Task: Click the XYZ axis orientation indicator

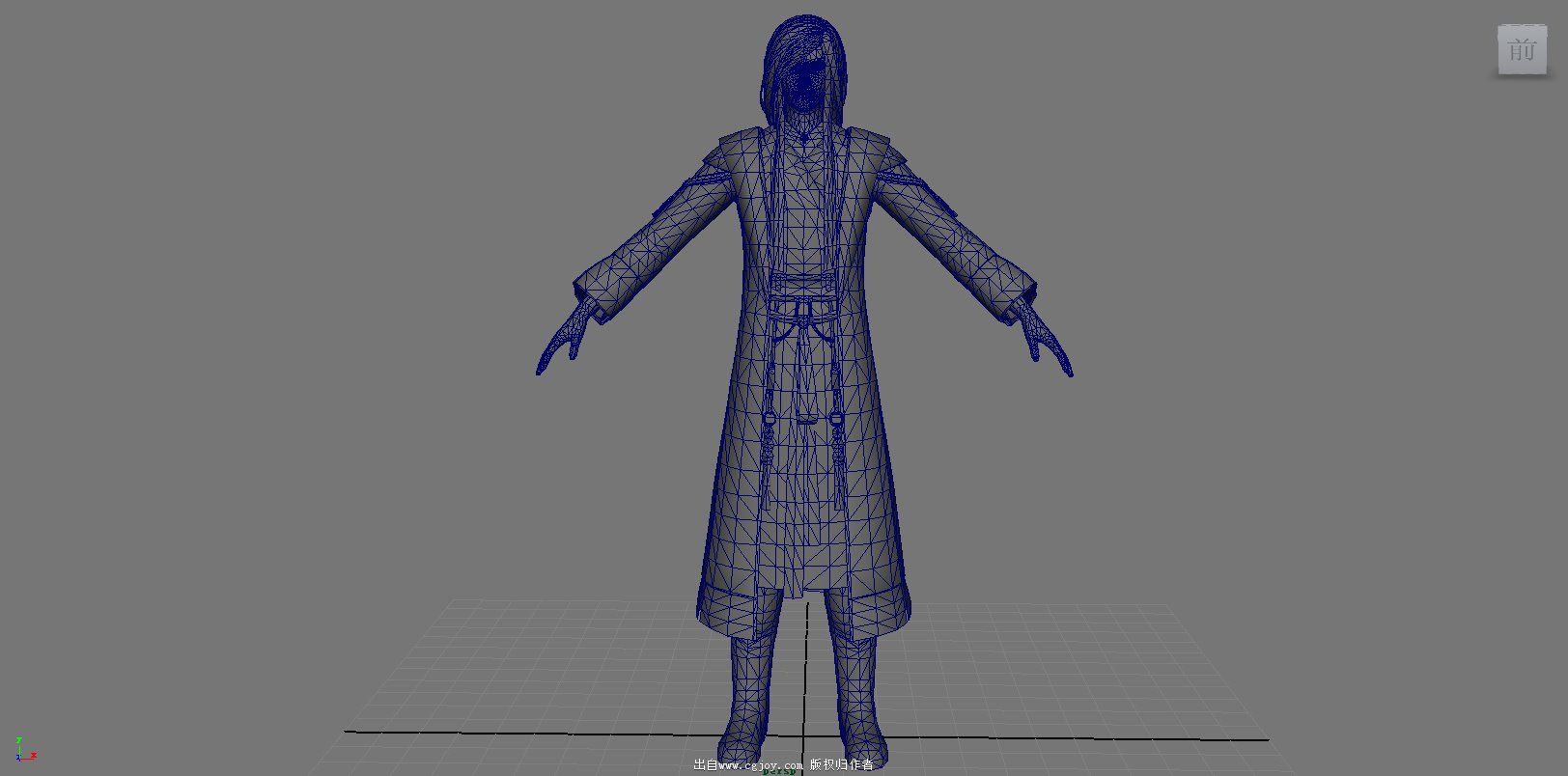Action: pyautogui.click(x=25, y=749)
